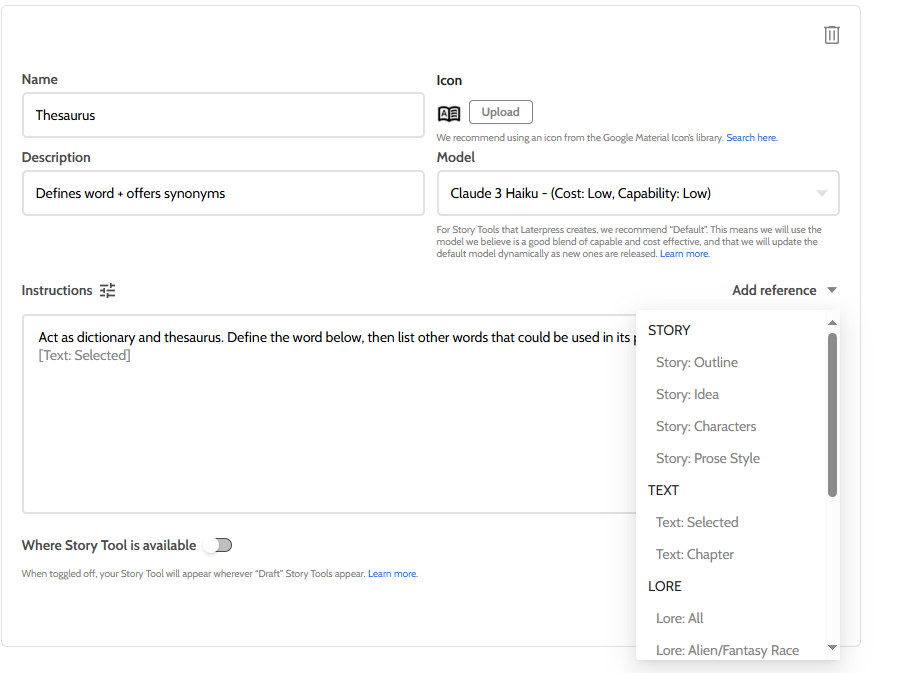Toggle Where Story Tool is available switch

pos(217,545)
